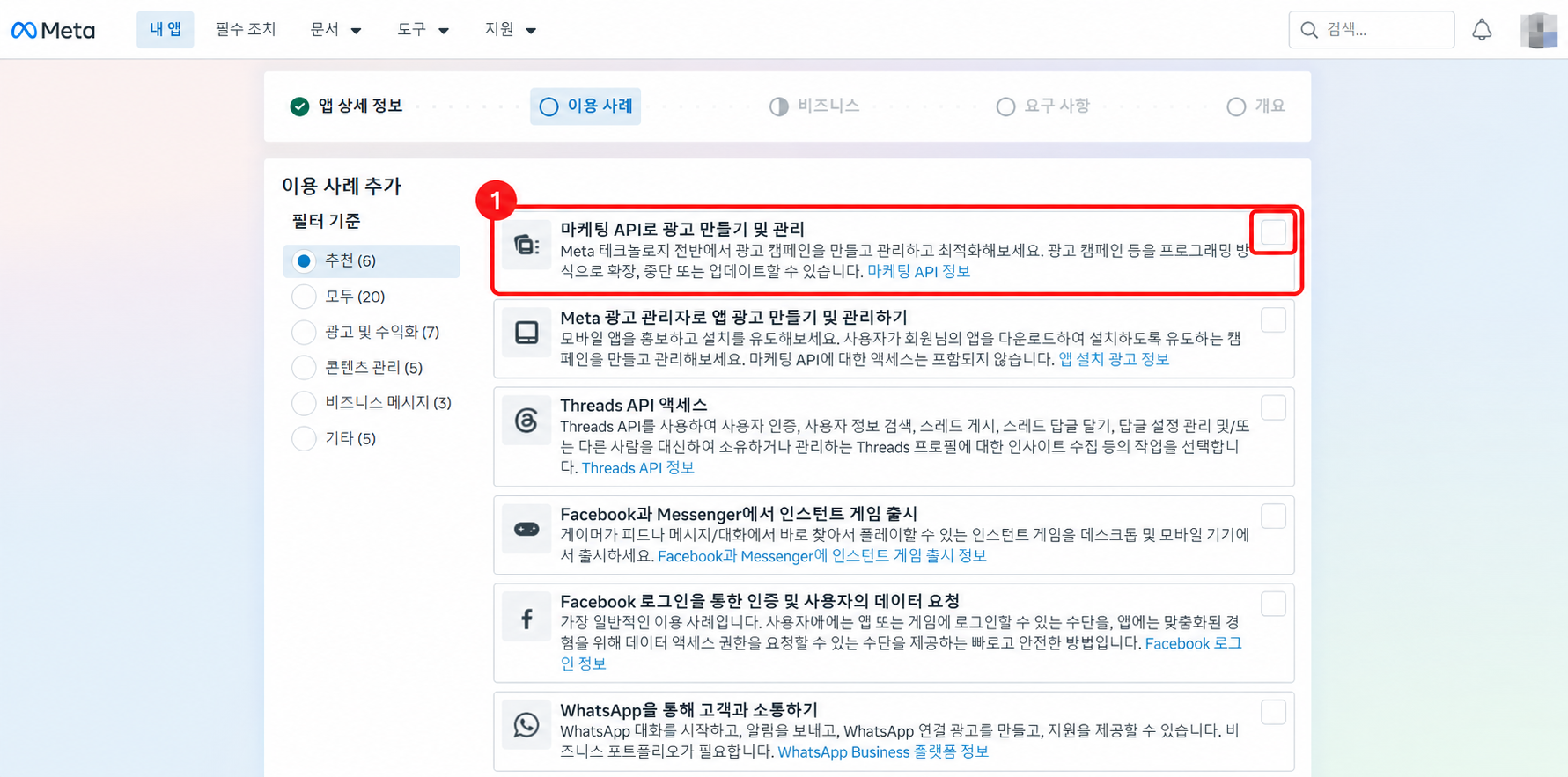Viewport: 1568px width, 777px height.
Task: Click the Meta logo
Action: point(53,30)
